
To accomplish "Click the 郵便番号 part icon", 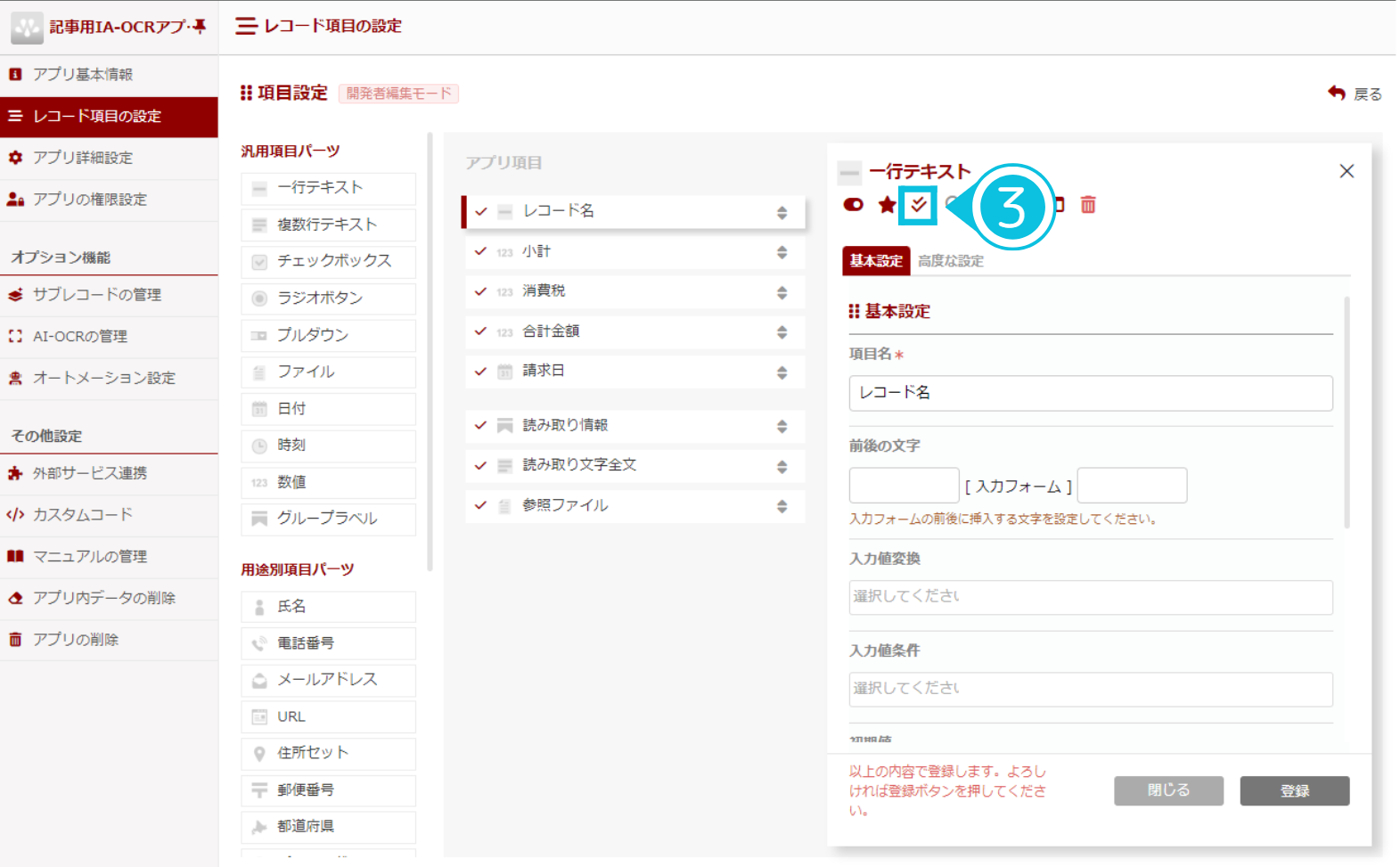I will [259, 790].
